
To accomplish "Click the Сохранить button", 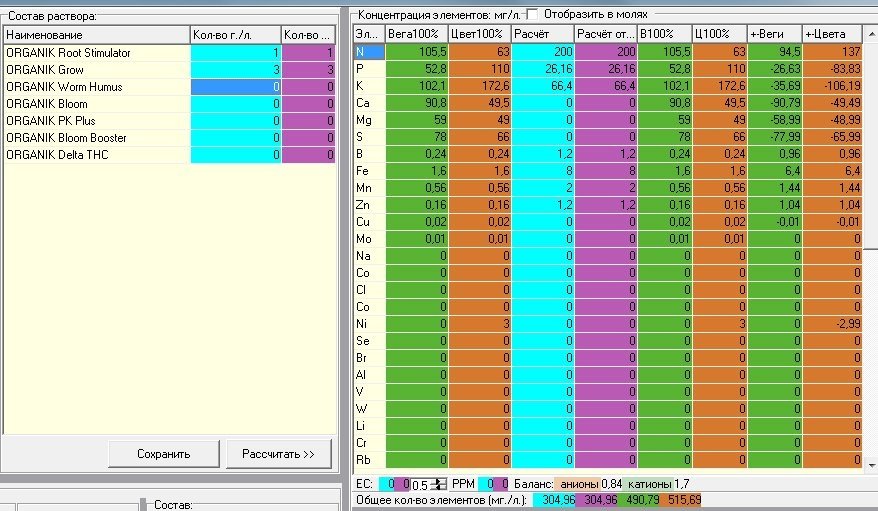I will pos(164,454).
